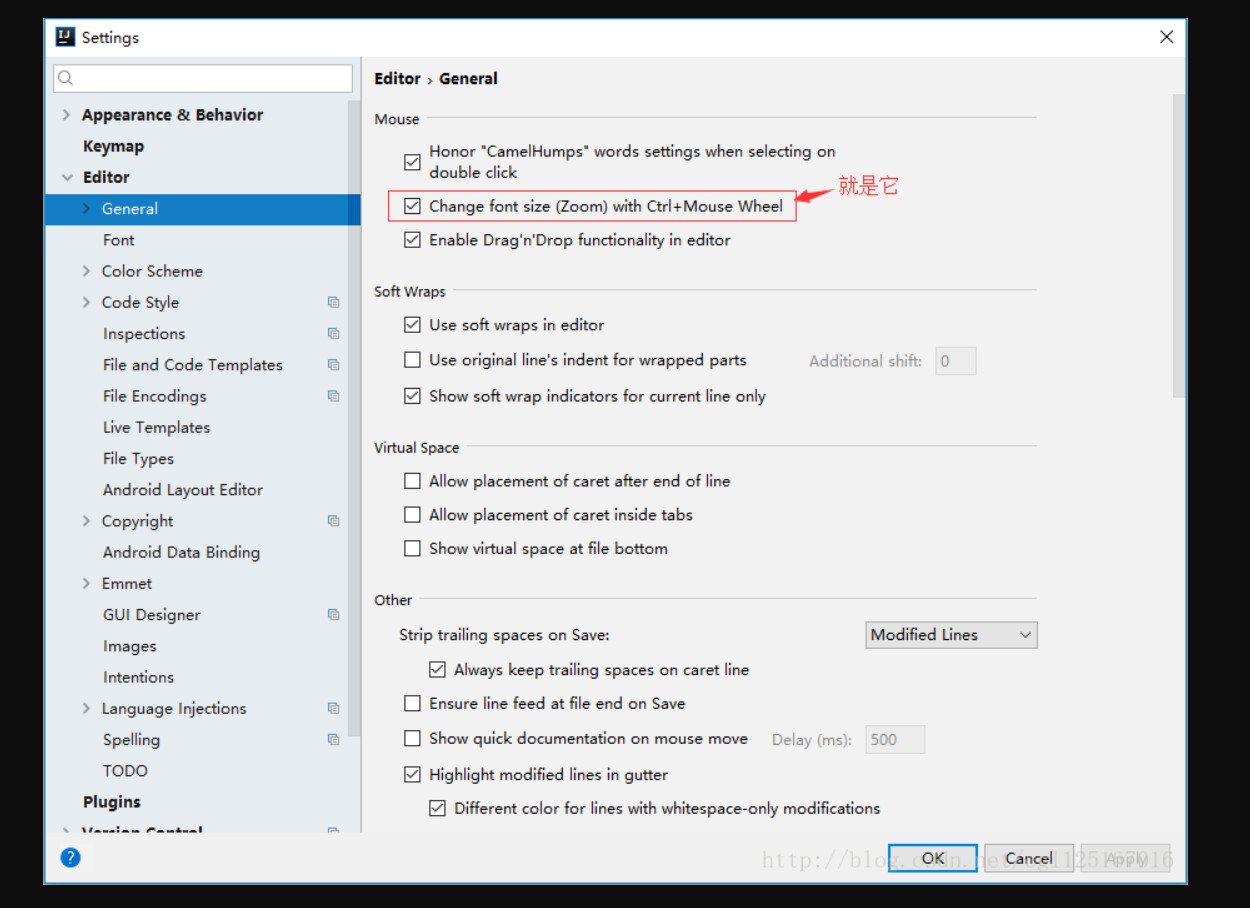Expand the Color Scheme node arrow
1250x908 pixels.
[x=86, y=271]
